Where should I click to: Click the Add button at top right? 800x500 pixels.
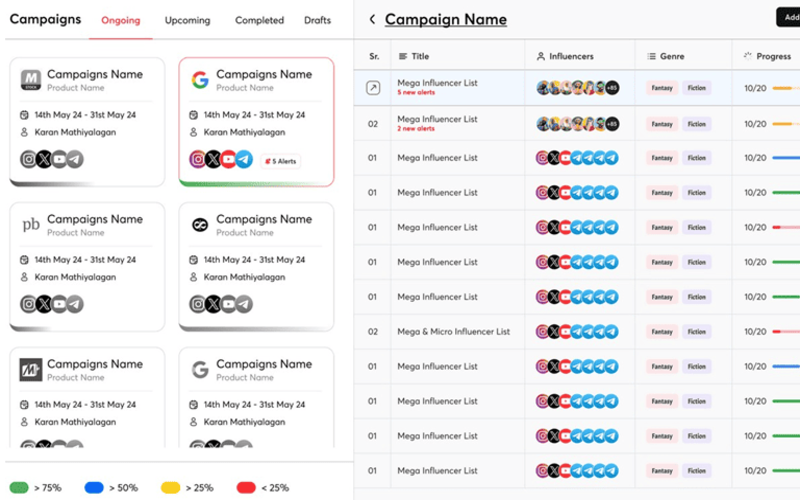pyautogui.click(x=788, y=17)
